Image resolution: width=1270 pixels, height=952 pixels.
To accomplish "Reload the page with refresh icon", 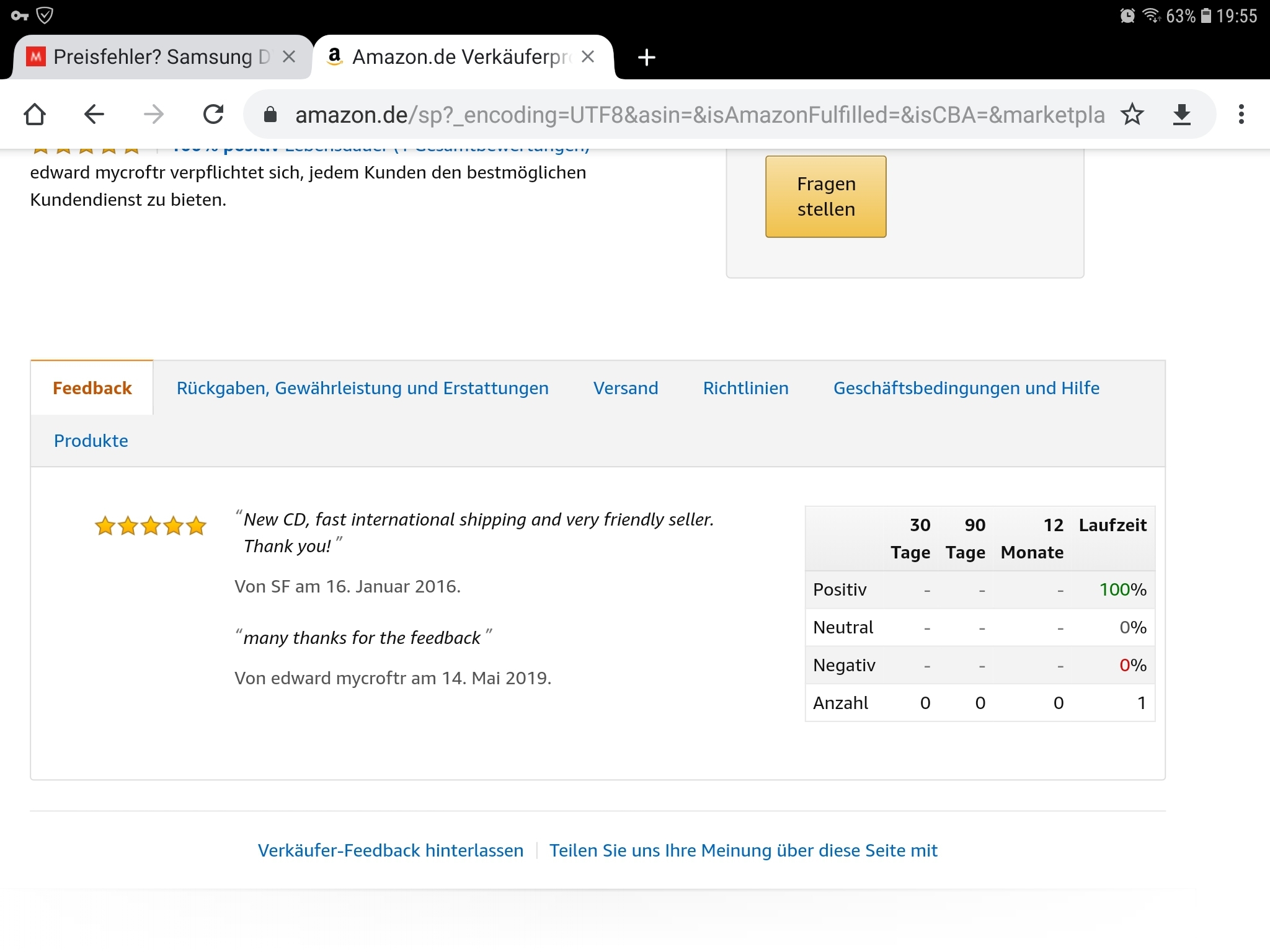I will [x=213, y=115].
